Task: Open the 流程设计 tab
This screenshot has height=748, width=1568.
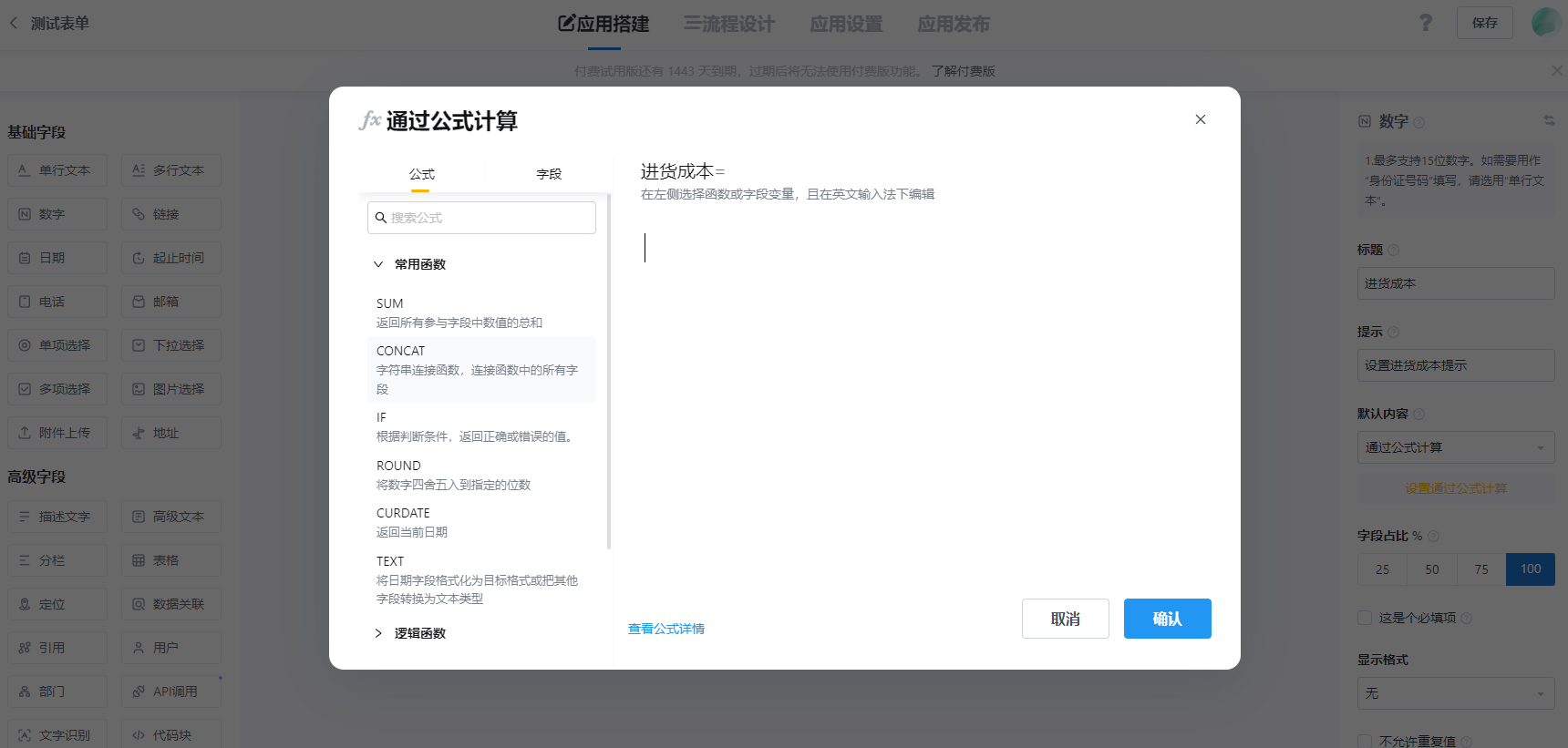Action: (x=729, y=24)
